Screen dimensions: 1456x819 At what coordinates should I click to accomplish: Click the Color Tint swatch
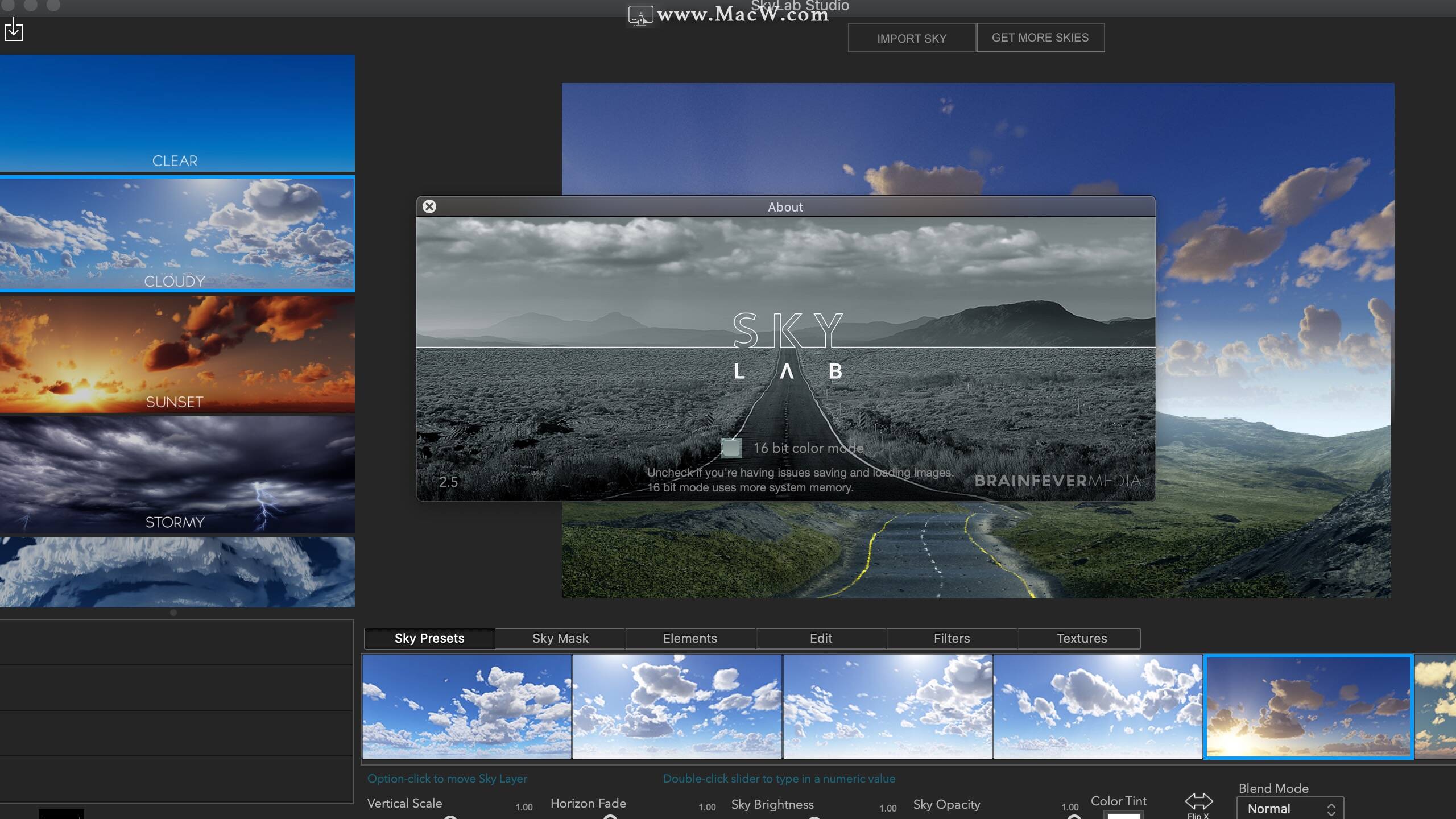pos(1123,816)
